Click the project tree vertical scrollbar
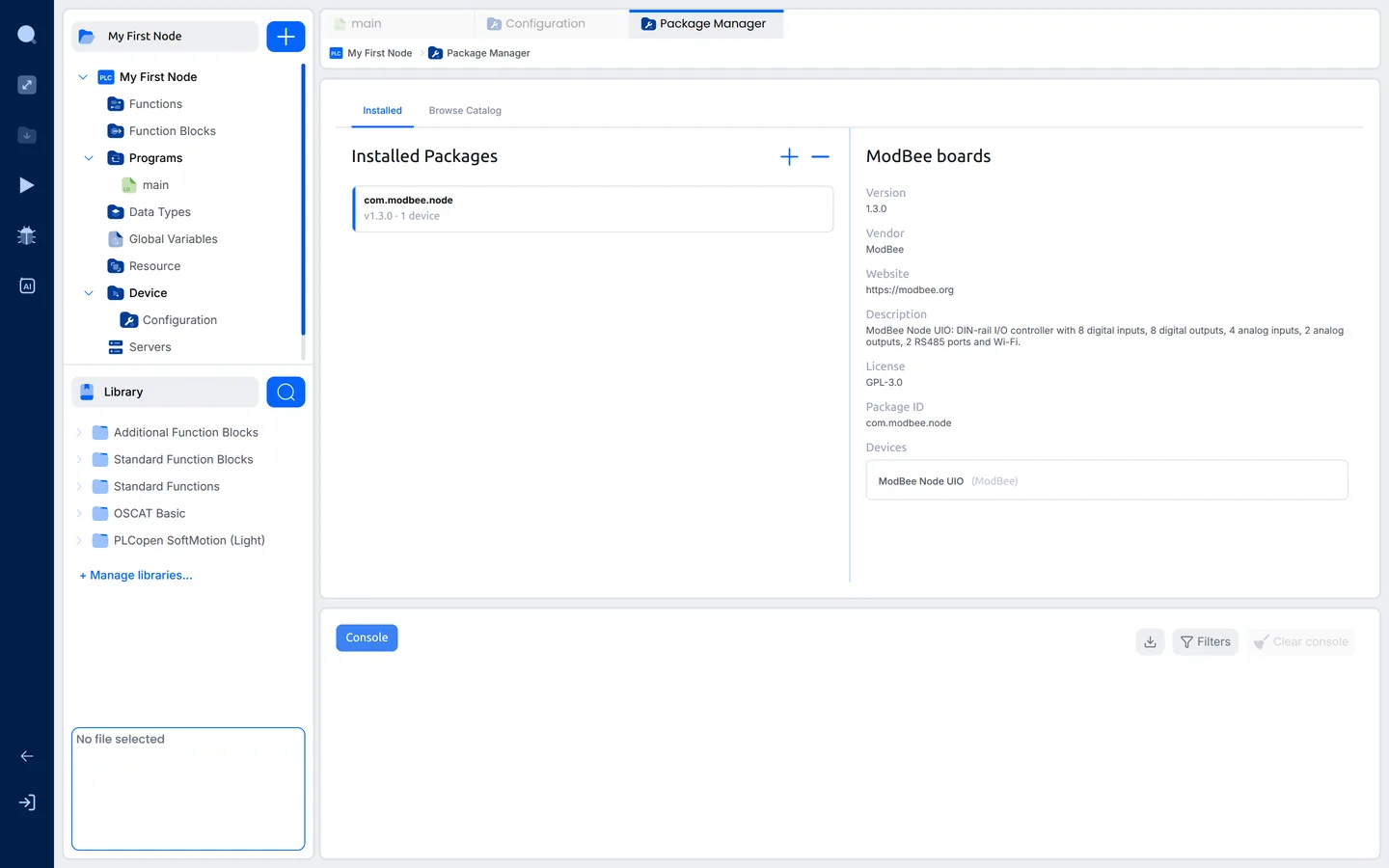The width and height of the screenshot is (1389, 868). (303, 199)
